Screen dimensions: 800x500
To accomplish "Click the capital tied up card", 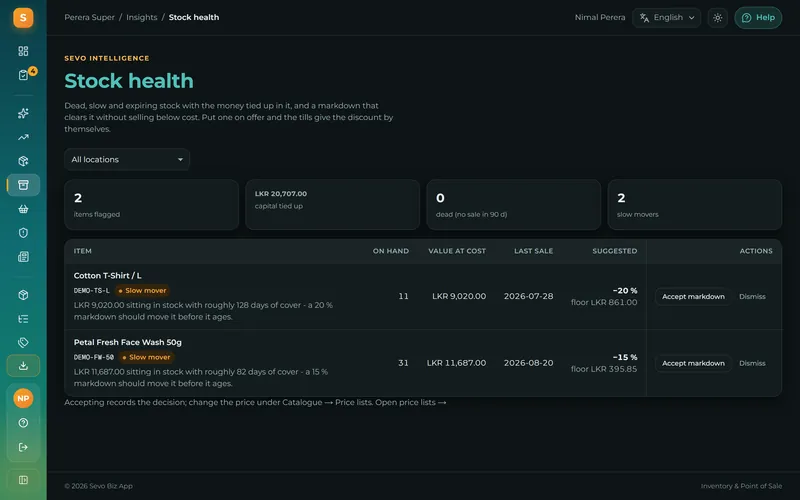I will pyautogui.click(x=333, y=205).
